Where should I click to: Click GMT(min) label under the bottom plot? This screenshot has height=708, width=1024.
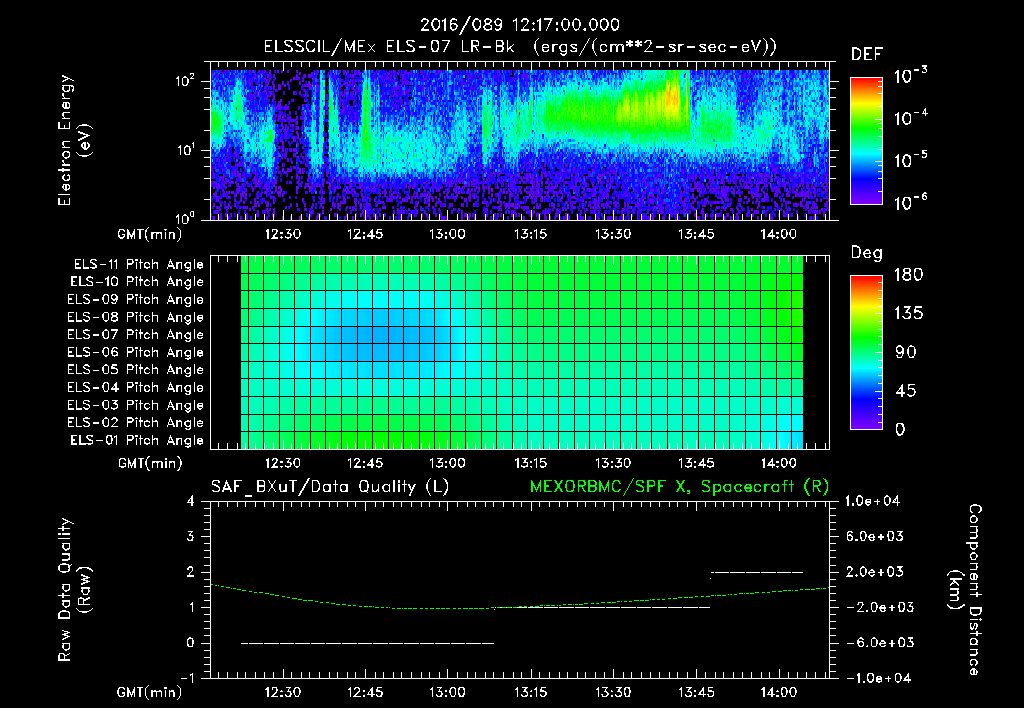tap(150, 692)
